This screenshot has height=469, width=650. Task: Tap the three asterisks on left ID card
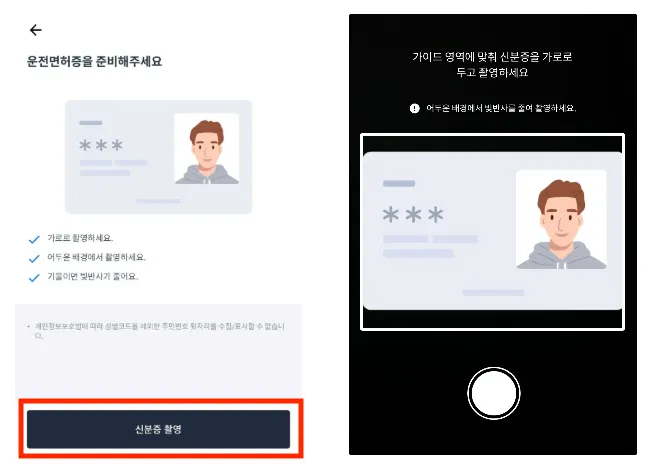[x=101, y=145]
